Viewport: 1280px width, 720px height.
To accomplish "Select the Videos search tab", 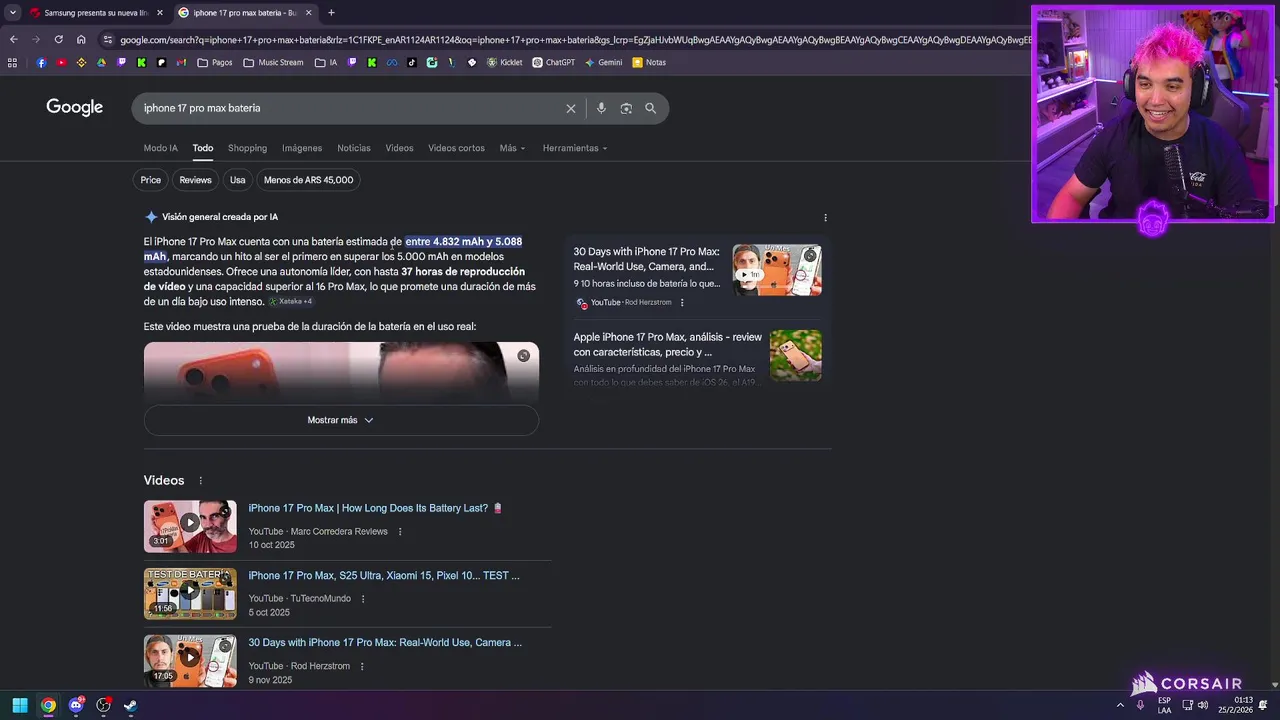I will pos(399,148).
